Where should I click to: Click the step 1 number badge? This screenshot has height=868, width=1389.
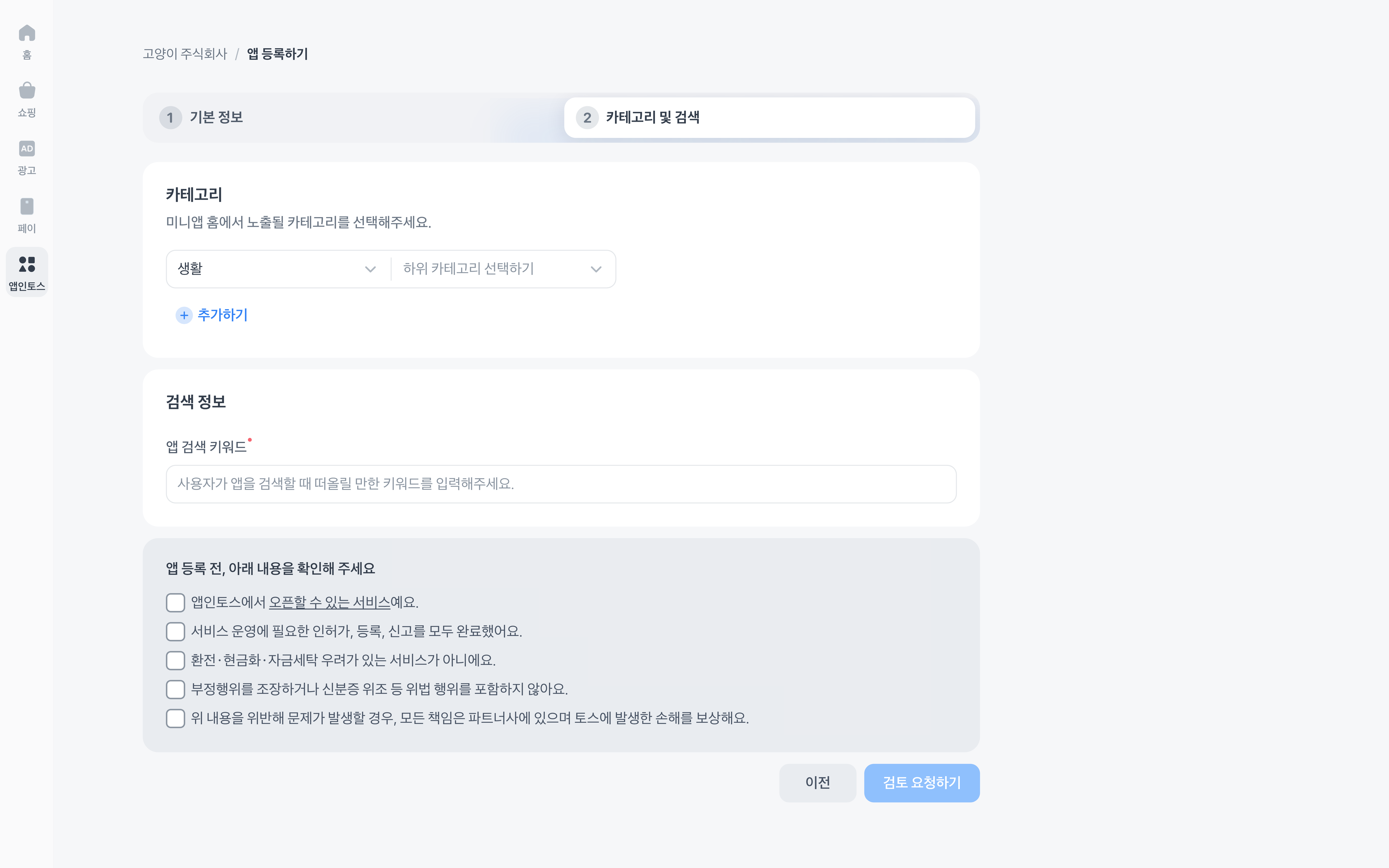pos(170,118)
